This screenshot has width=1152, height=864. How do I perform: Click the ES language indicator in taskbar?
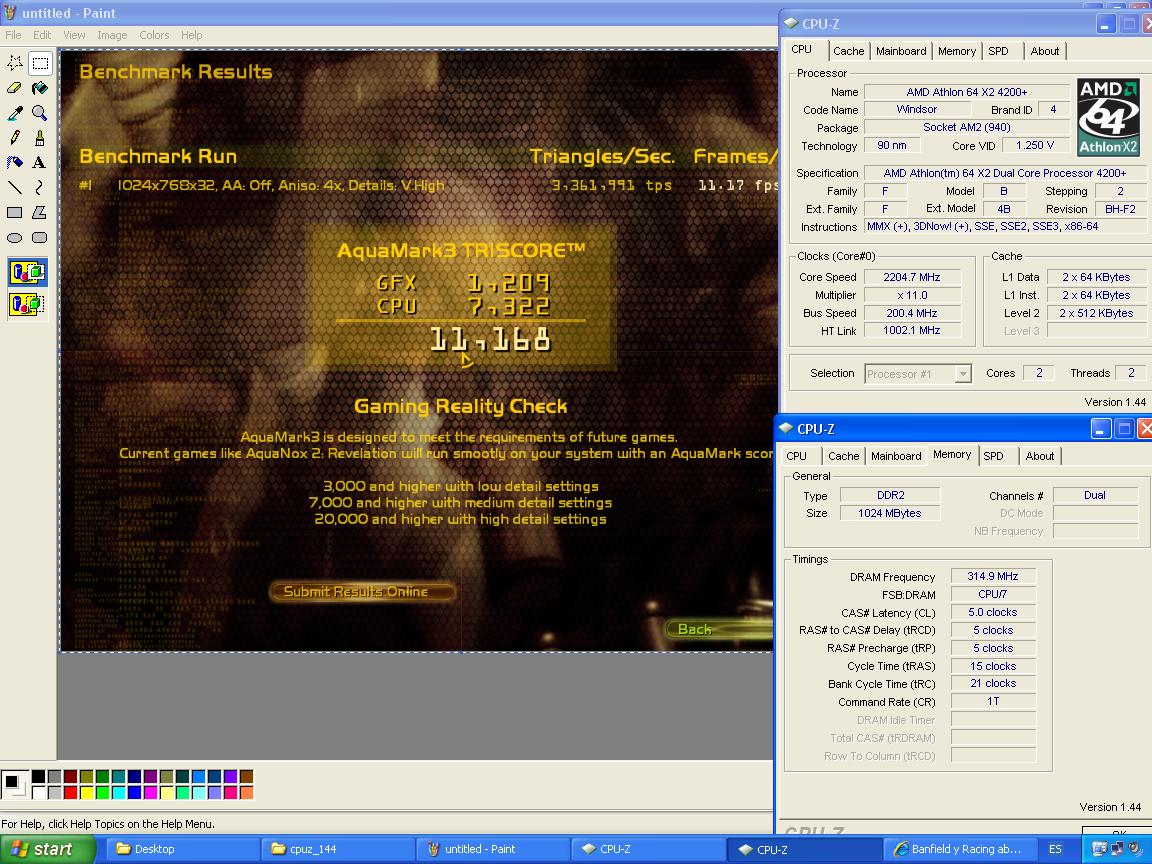pyautogui.click(x=1055, y=849)
